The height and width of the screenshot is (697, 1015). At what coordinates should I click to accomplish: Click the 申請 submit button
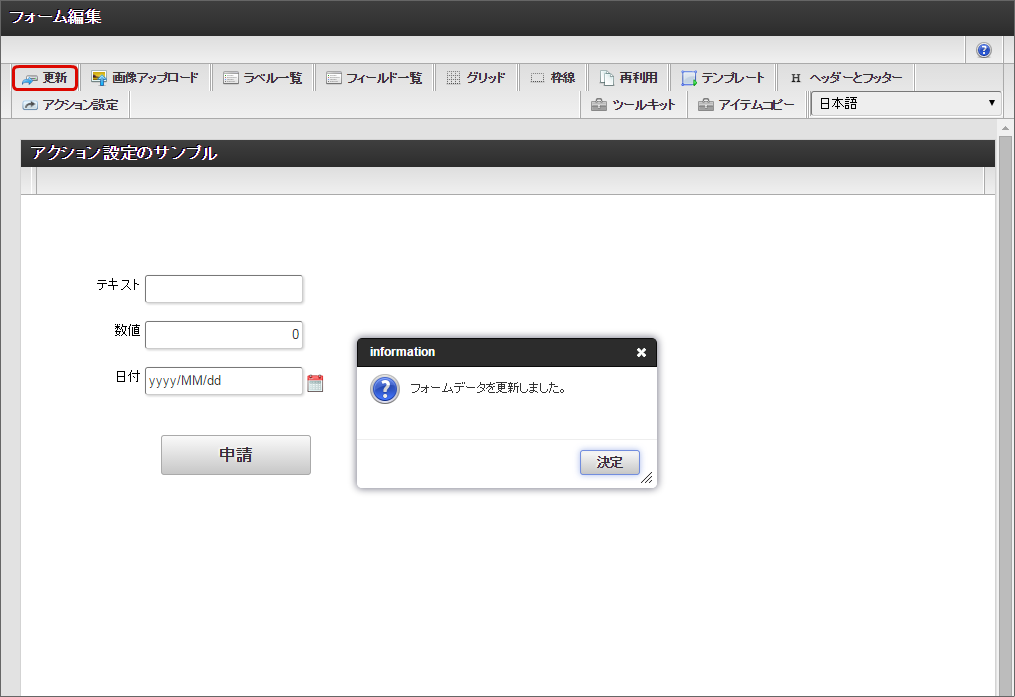236,455
